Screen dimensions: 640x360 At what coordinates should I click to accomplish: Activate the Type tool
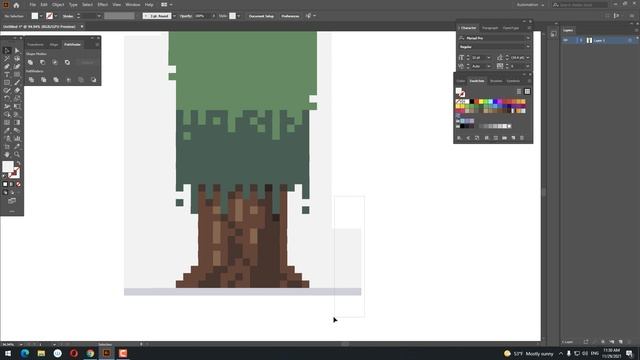[x=7, y=74]
